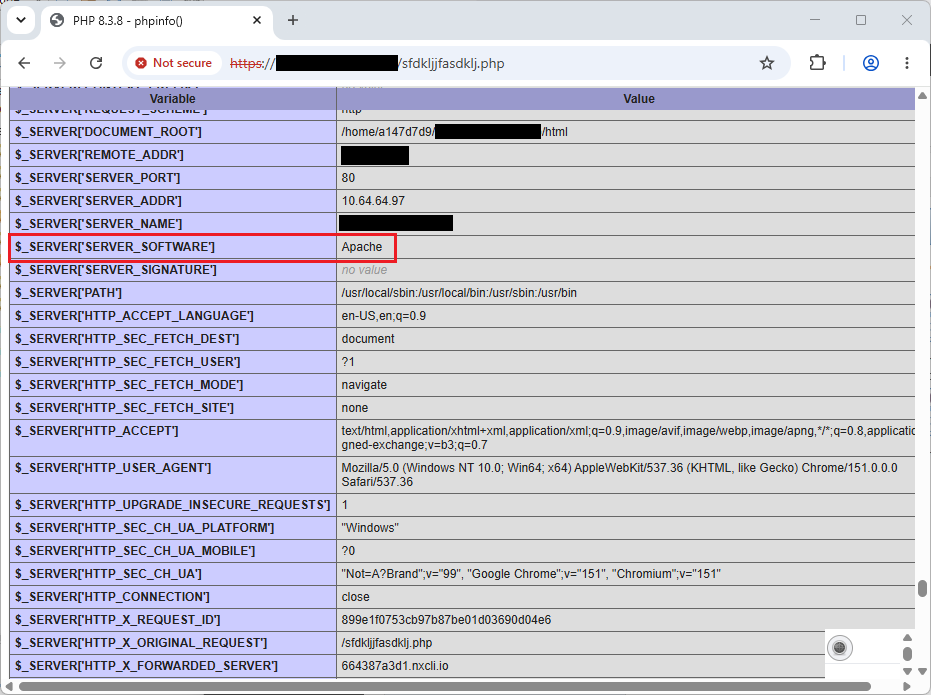Click the $_SERVER['SERVER_SIGNATURE'] cell
This screenshot has width=931, height=695.
click(173, 270)
